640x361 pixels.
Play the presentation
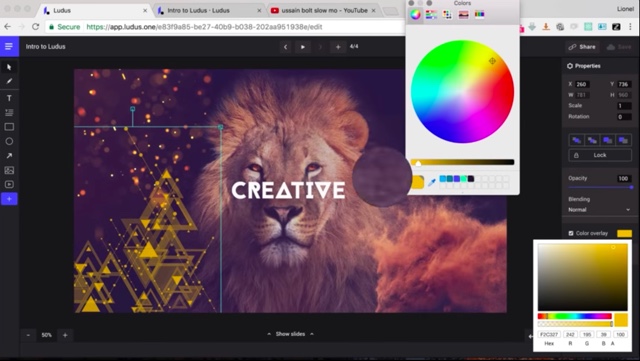point(303,47)
